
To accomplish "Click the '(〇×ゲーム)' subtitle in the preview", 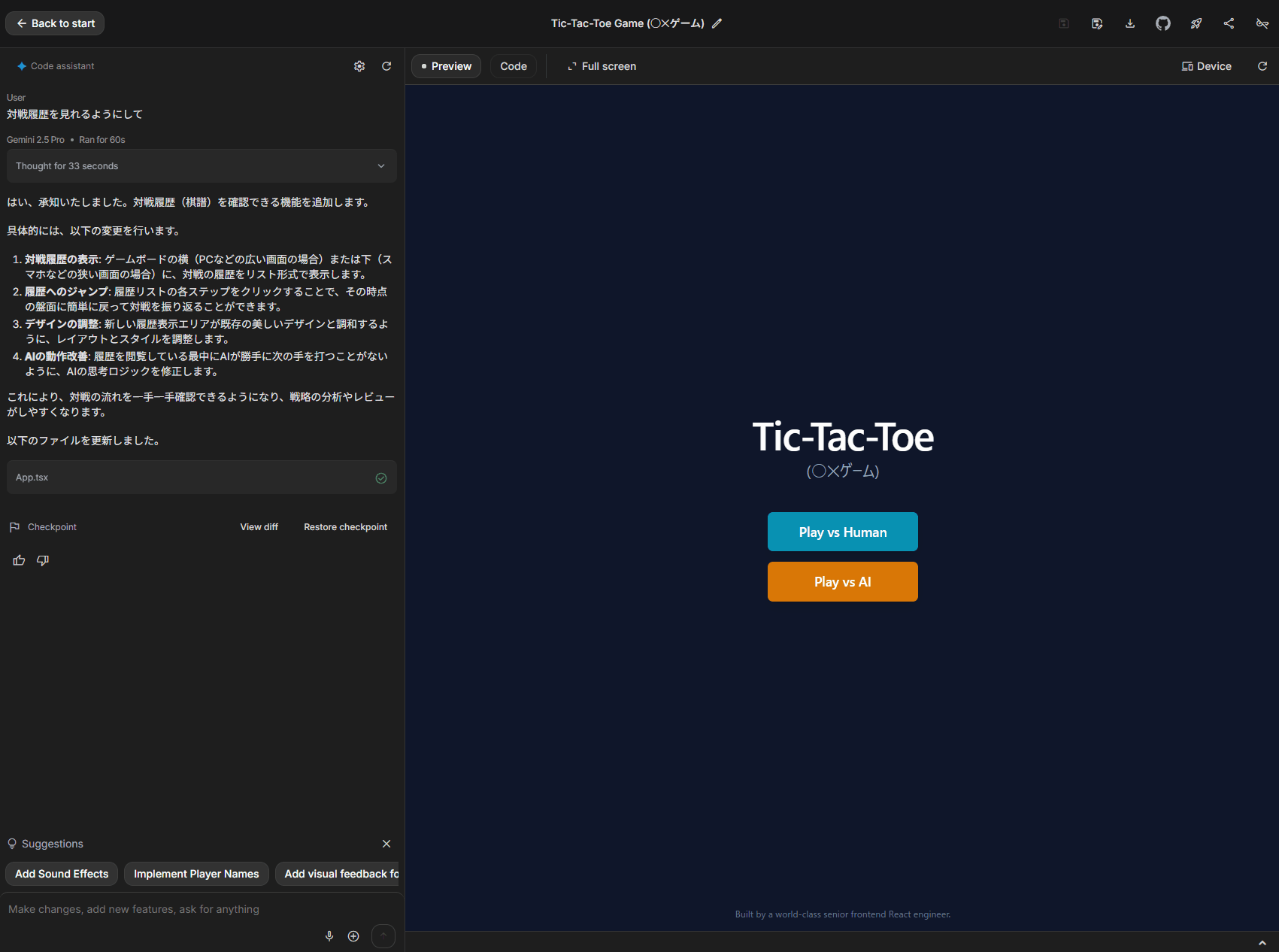I will tap(843, 471).
